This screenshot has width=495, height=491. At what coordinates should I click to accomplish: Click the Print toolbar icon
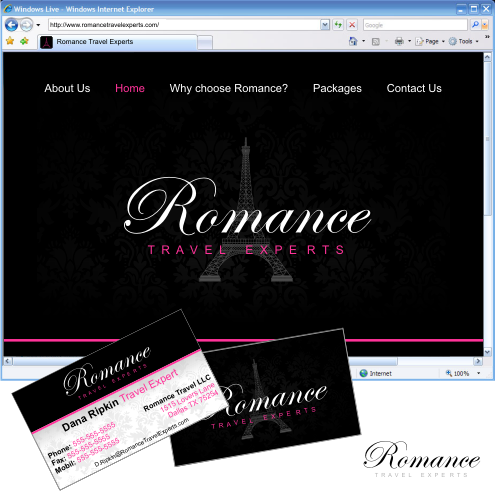tap(399, 41)
